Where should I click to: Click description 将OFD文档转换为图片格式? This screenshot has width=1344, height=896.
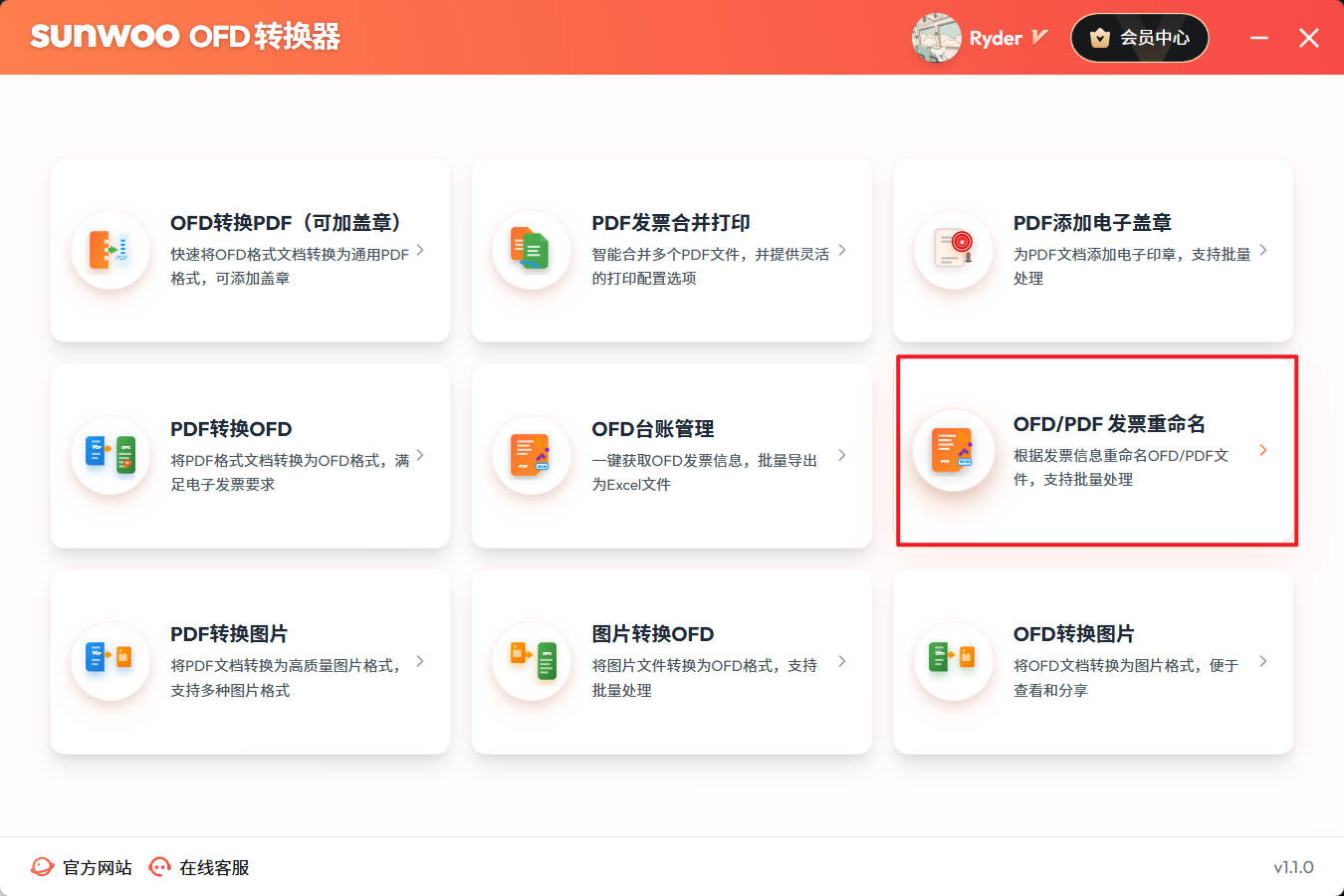click(1126, 678)
